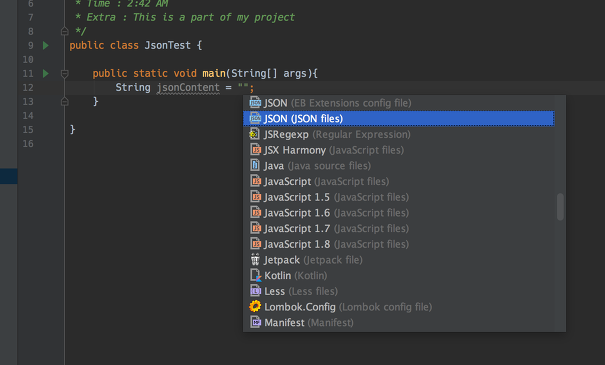Screen dimensions: 605x365
Task: Select JSON (EB Extensions config file) entry
Action: 399,103
